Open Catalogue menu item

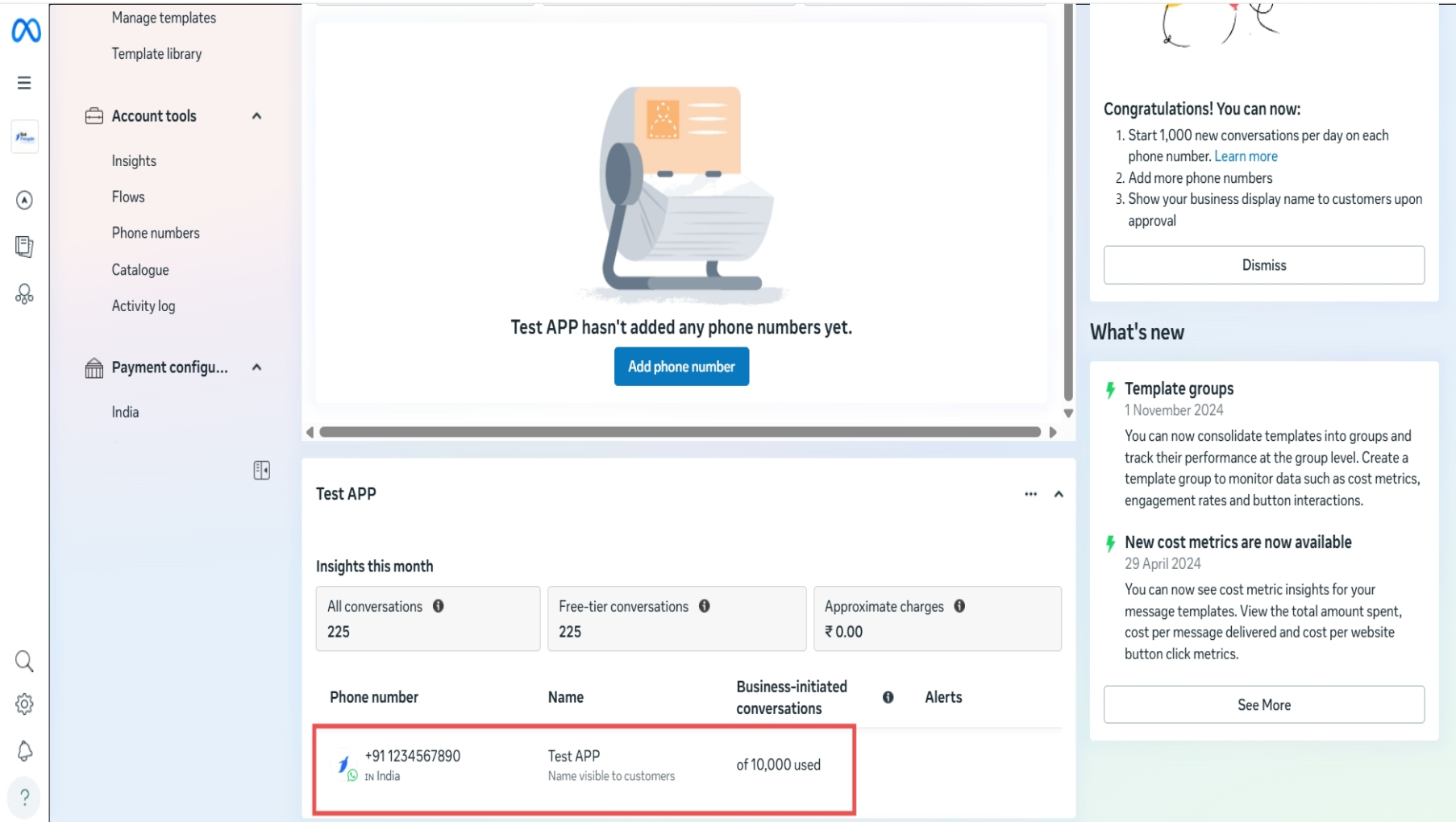(x=140, y=270)
